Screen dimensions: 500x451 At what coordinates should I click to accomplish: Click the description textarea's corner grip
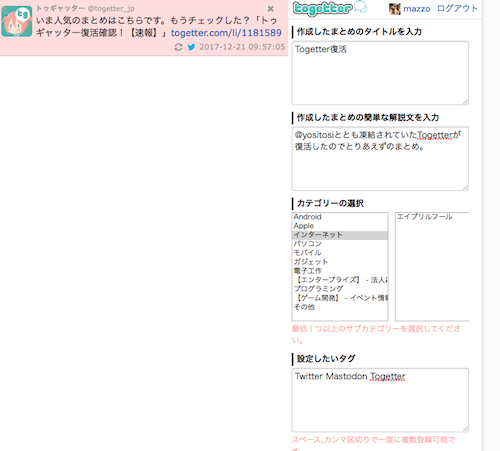(466, 188)
